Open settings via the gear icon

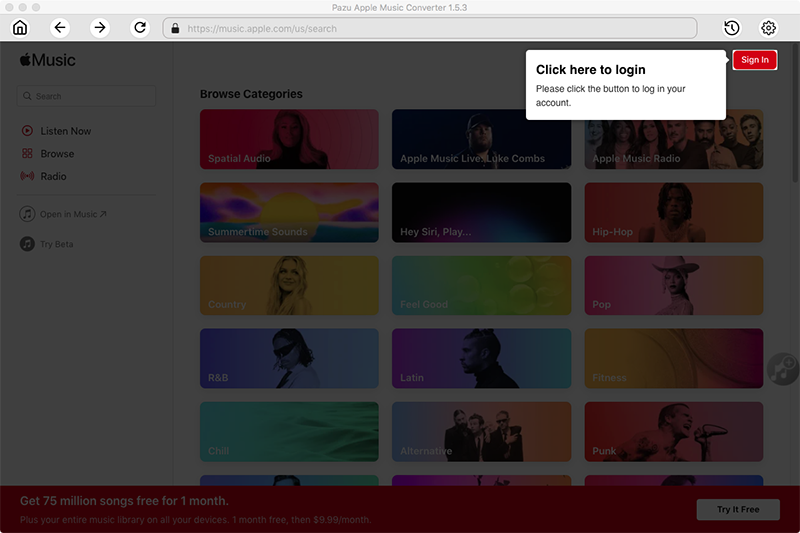point(768,28)
